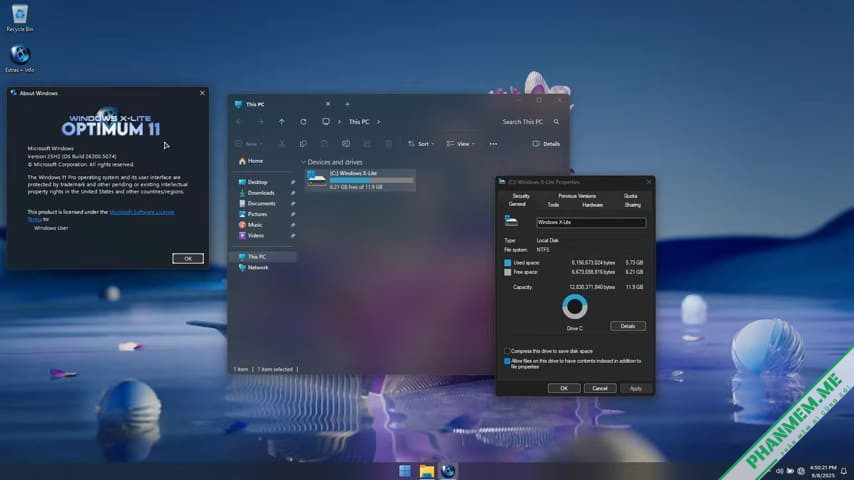This screenshot has height=480, width=854.
Task: Click the blue orb taskbar icon
Action: tap(448, 471)
